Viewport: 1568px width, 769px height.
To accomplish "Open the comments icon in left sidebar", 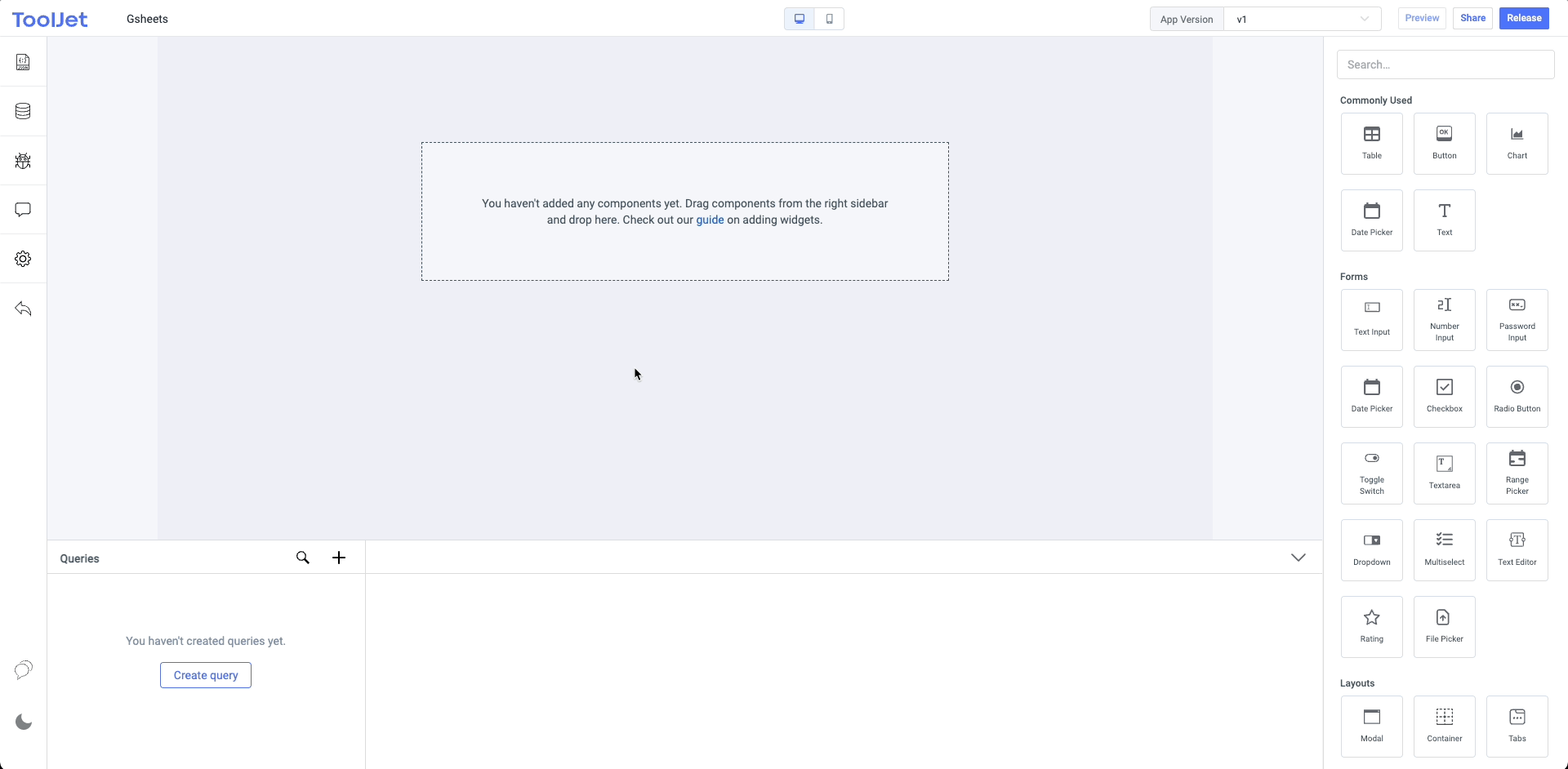I will click(x=23, y=210).
